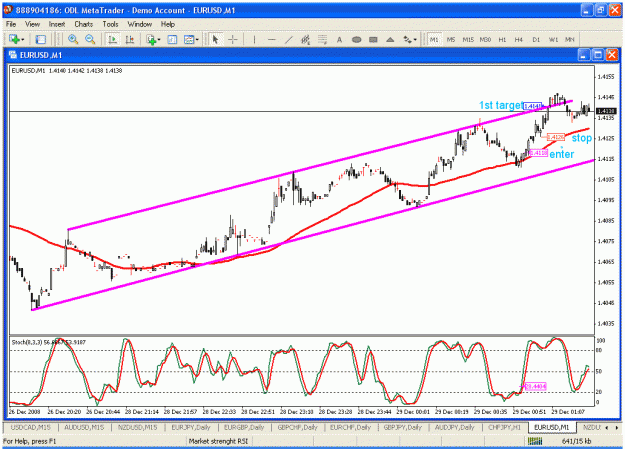Screen dimensions: 625x449
Task: Select the Cursor arrow tool
Action: click(216, 39)
